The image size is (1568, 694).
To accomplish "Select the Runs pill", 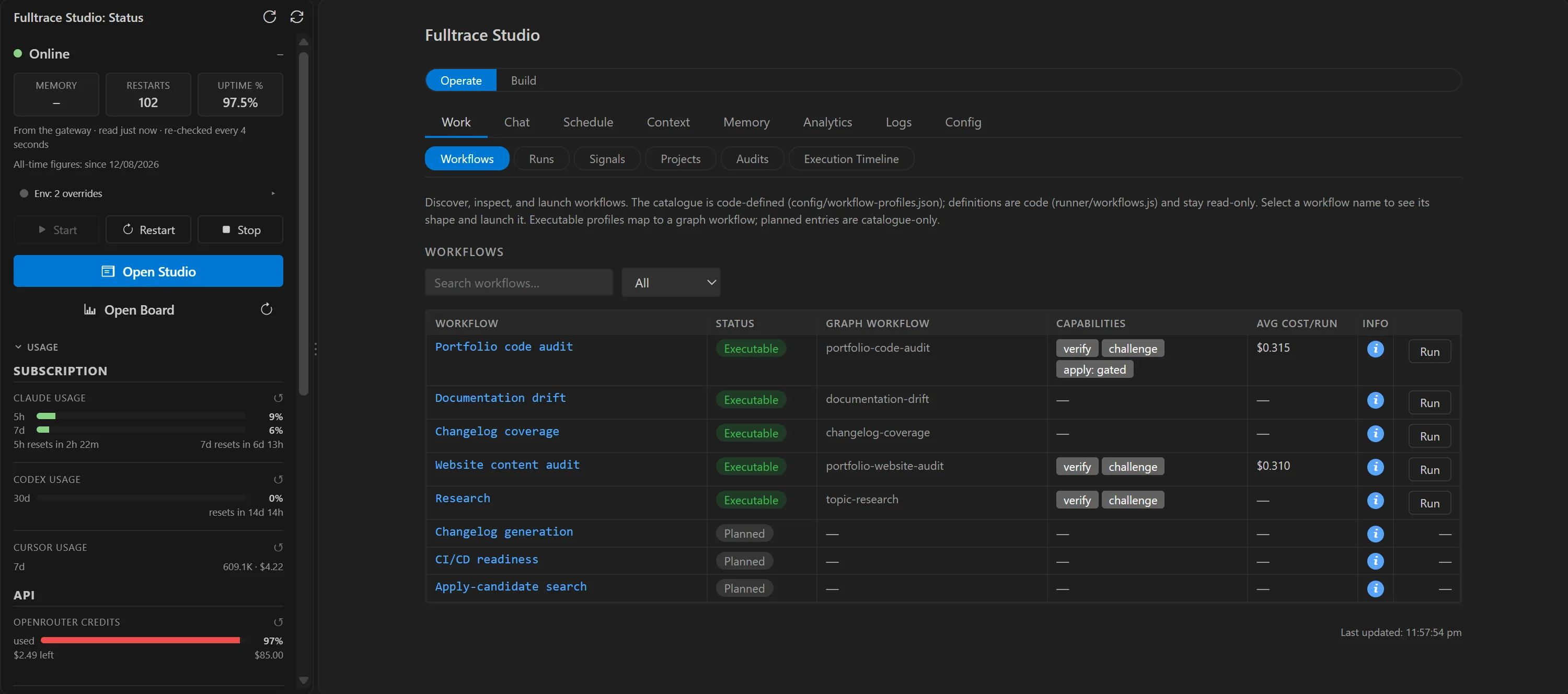I will (x=541, y=159).
